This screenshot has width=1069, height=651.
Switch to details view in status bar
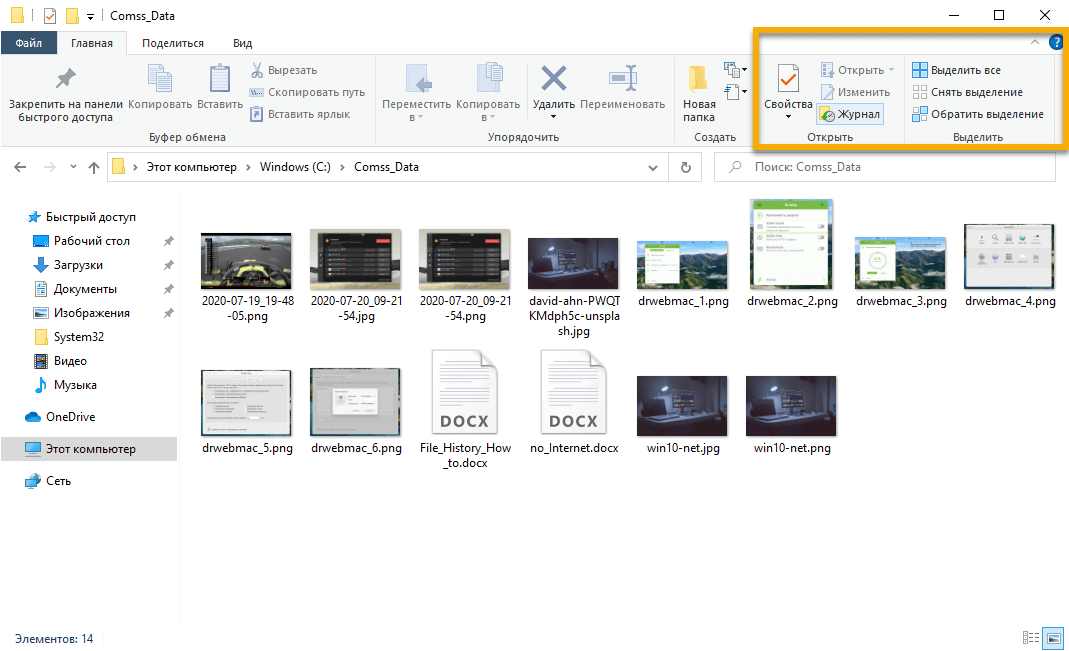pos(1031,638)
